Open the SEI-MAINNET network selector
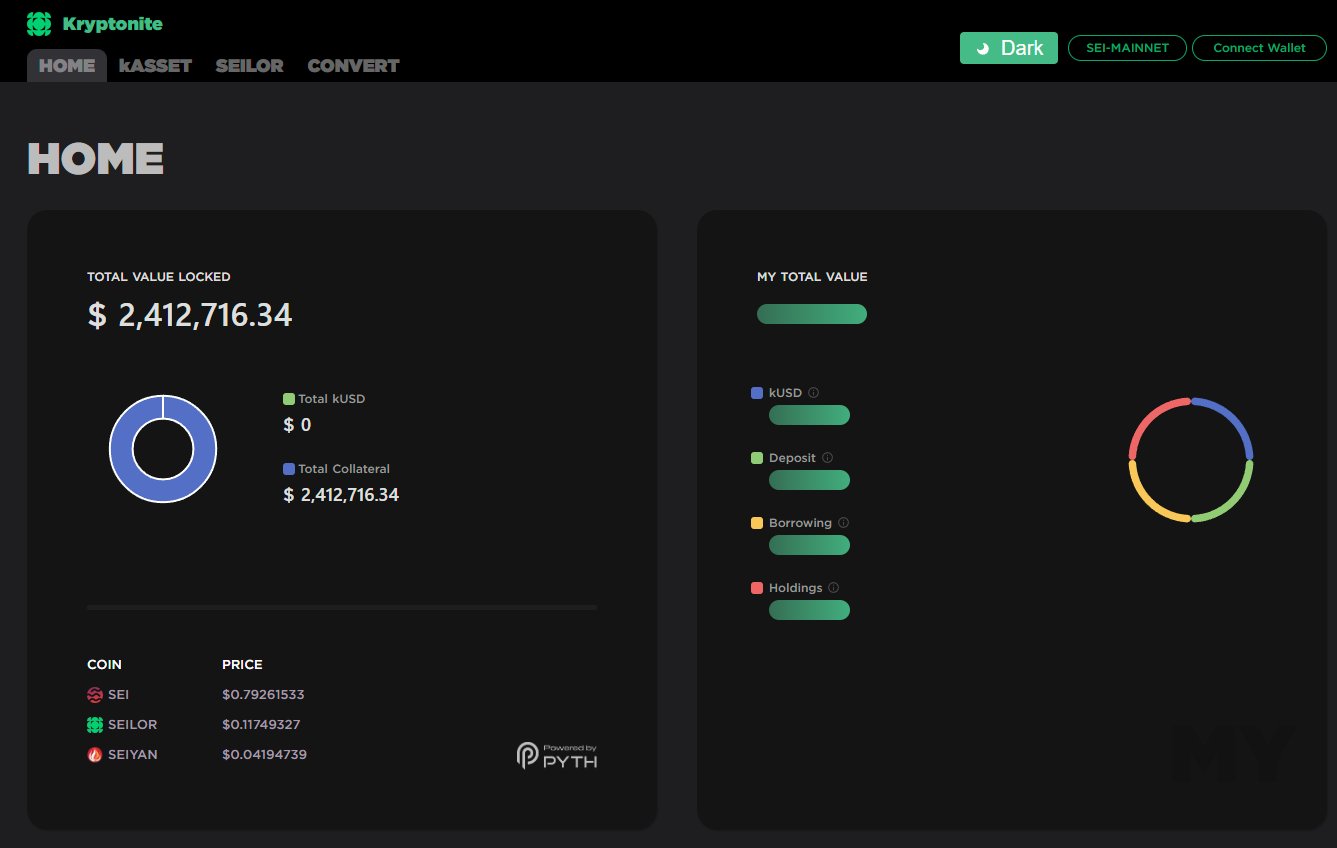Screen dimensions: 1337x848 tap(1127, 47)
